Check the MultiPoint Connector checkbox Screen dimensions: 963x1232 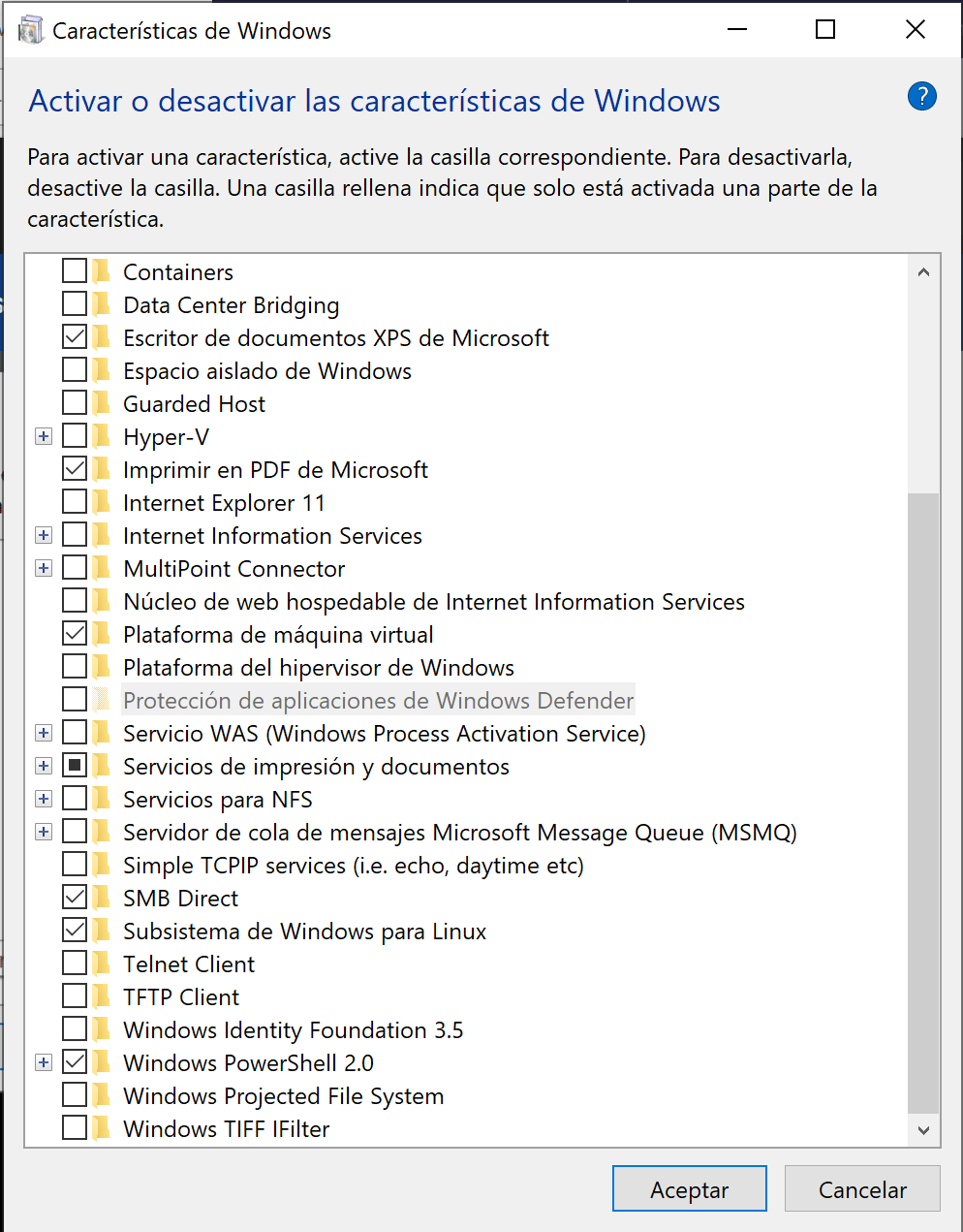[75, 567]
